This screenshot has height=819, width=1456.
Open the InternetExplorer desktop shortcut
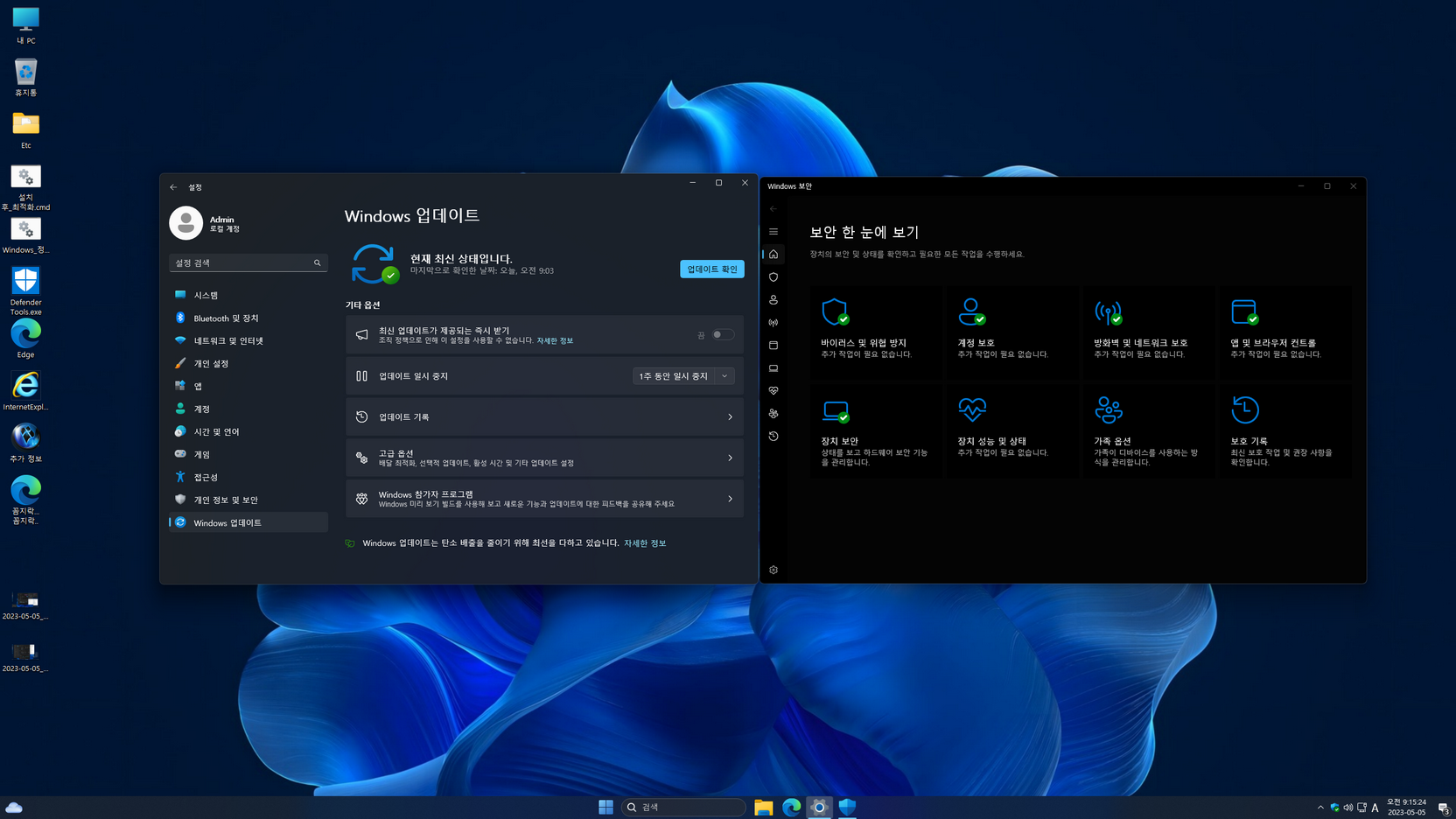25,390
